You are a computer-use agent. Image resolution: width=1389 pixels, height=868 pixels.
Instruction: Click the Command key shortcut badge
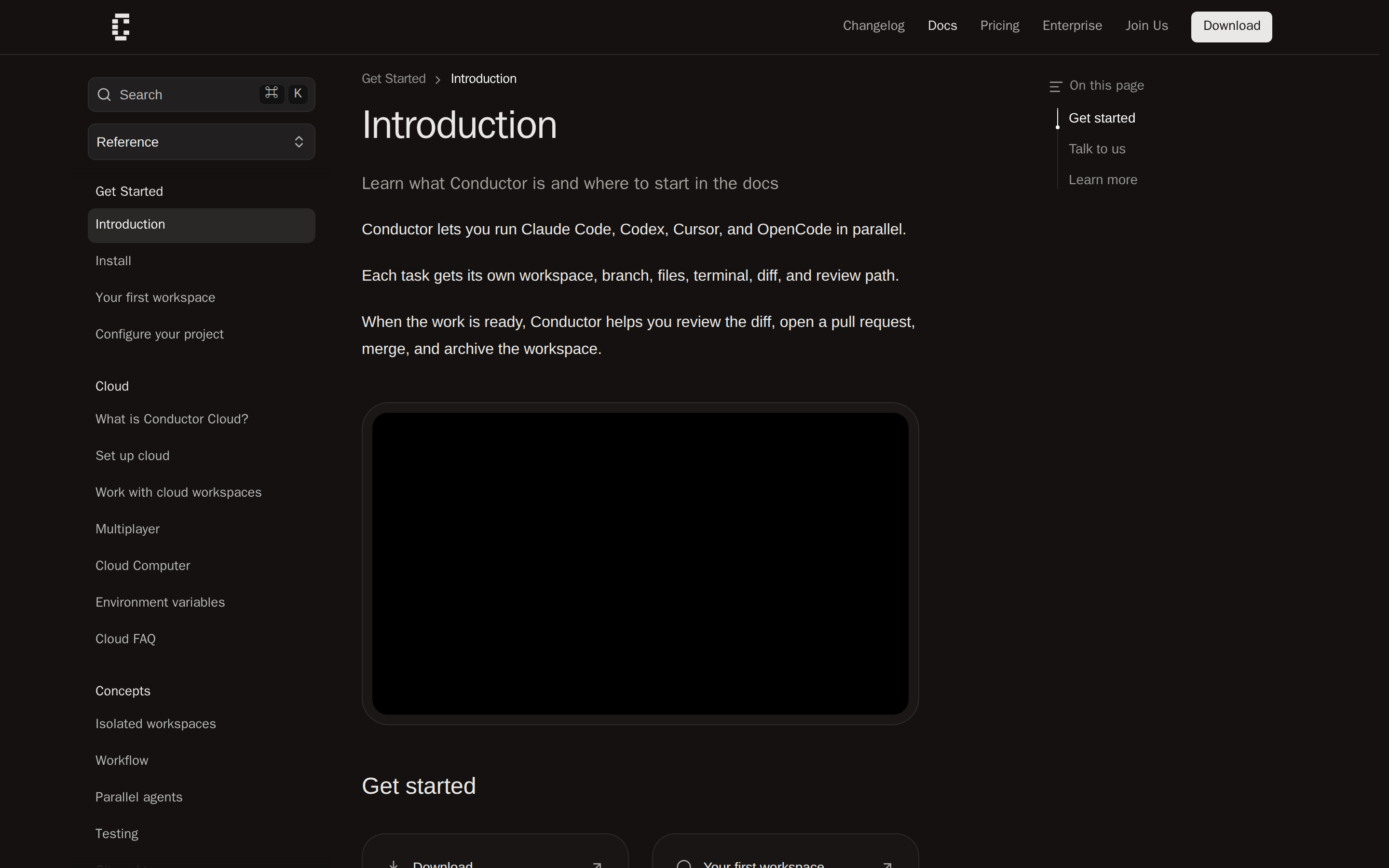(x=272, y=94)
